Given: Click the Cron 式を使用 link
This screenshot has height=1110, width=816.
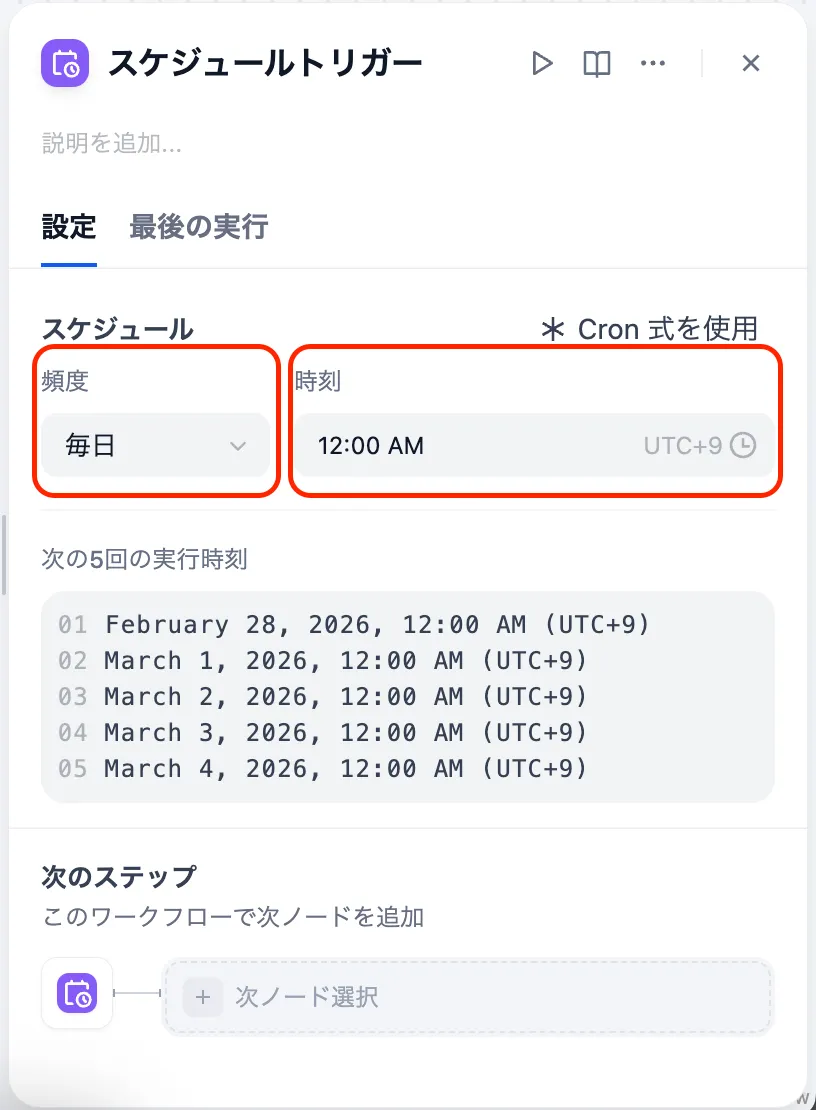Looking at the screenshot, I should [x=667, y=329].
